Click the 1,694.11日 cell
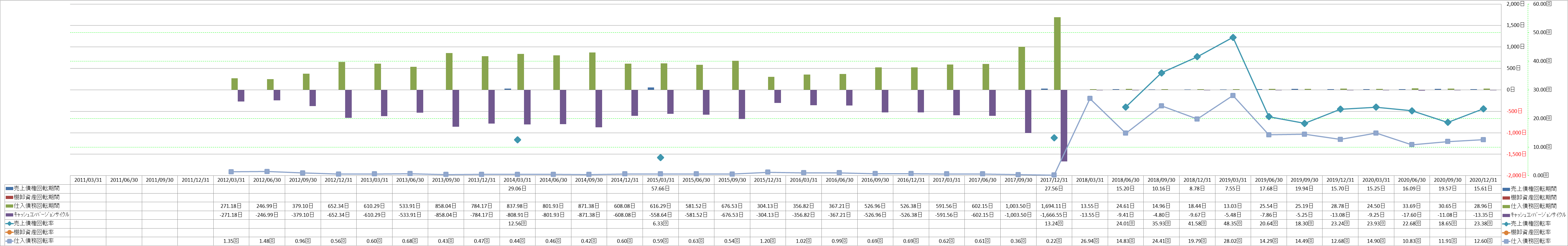The height and width of the screenshot is (246, 1568). [1054, 206]
